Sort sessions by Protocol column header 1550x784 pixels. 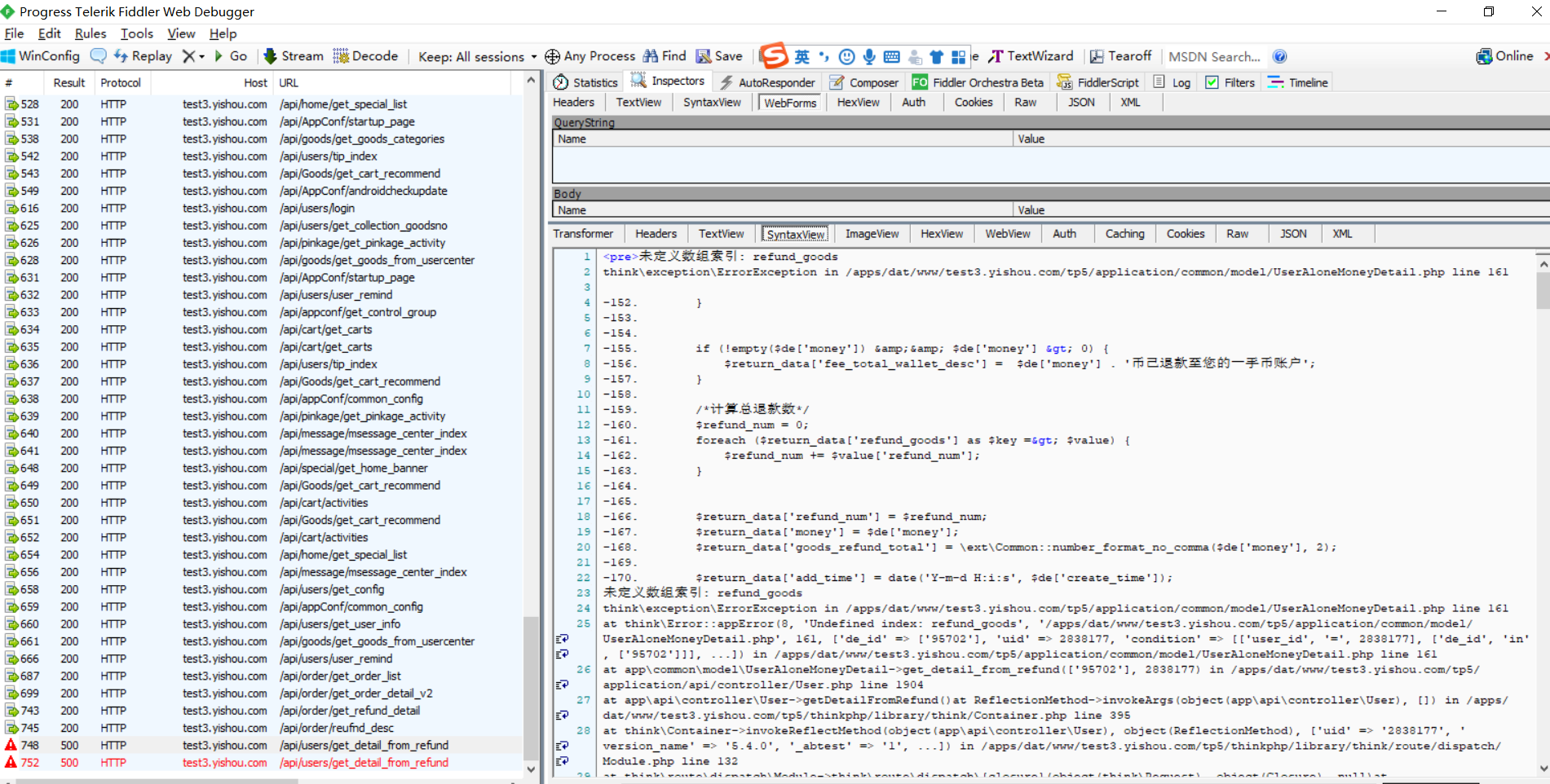pos(121,82)
